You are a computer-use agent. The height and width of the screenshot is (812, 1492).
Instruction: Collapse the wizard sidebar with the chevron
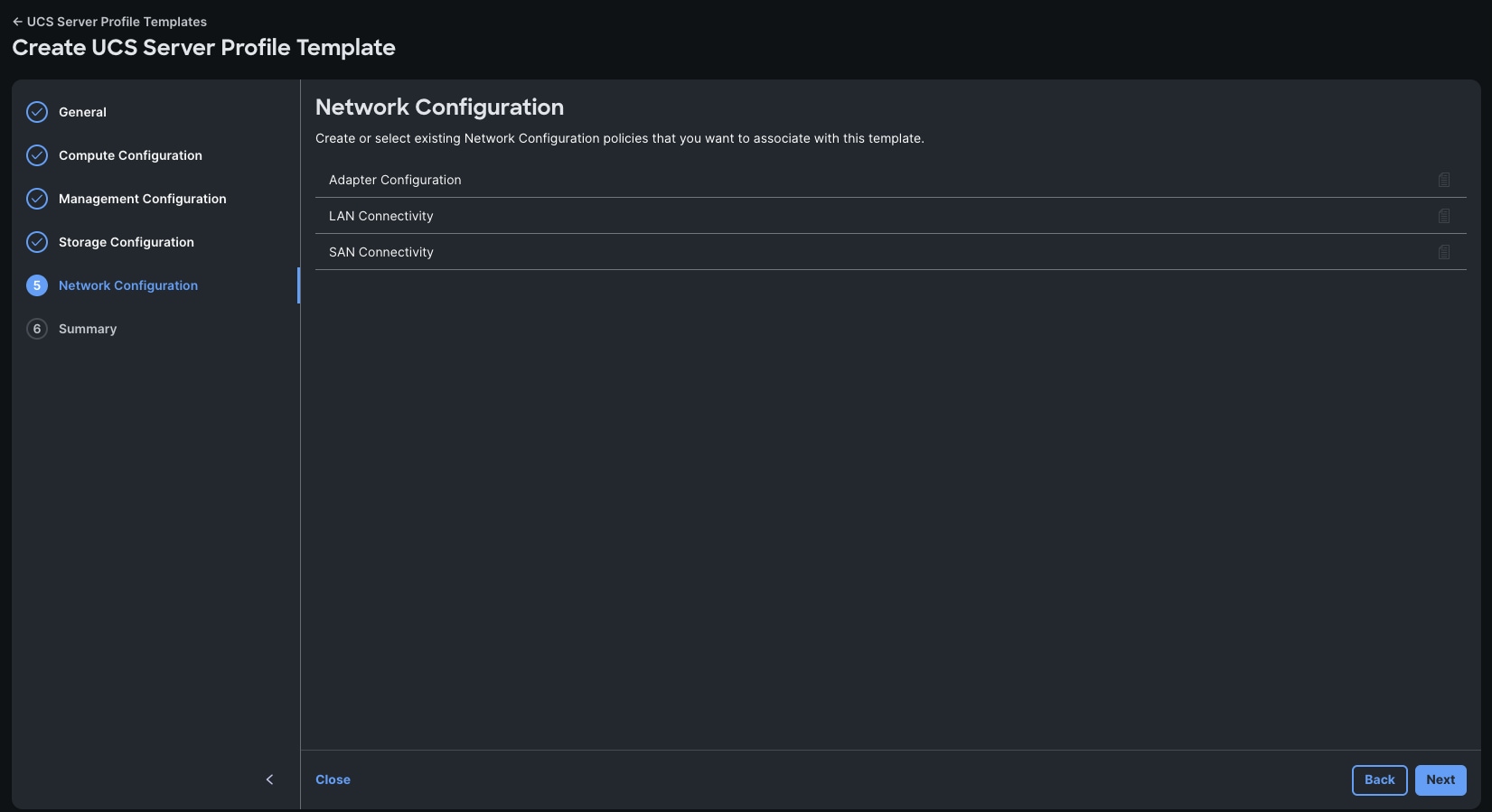click(269, 779)
